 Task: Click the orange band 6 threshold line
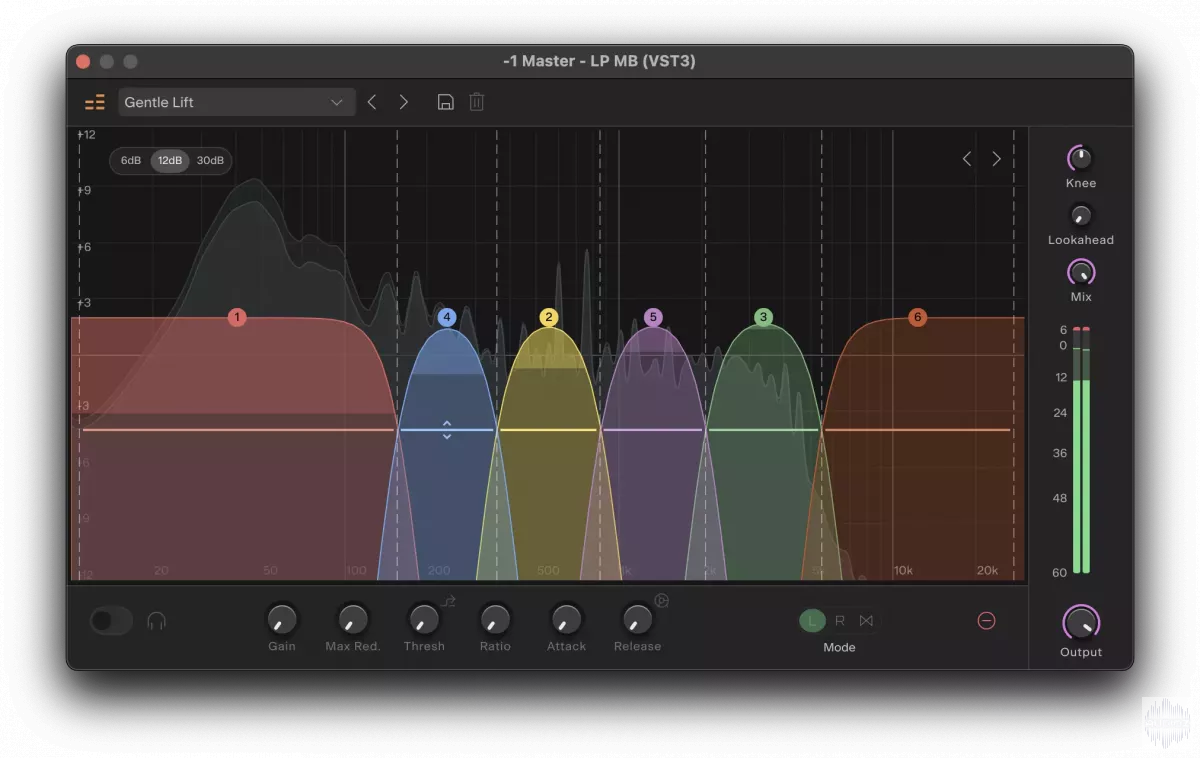coord(917,430)
